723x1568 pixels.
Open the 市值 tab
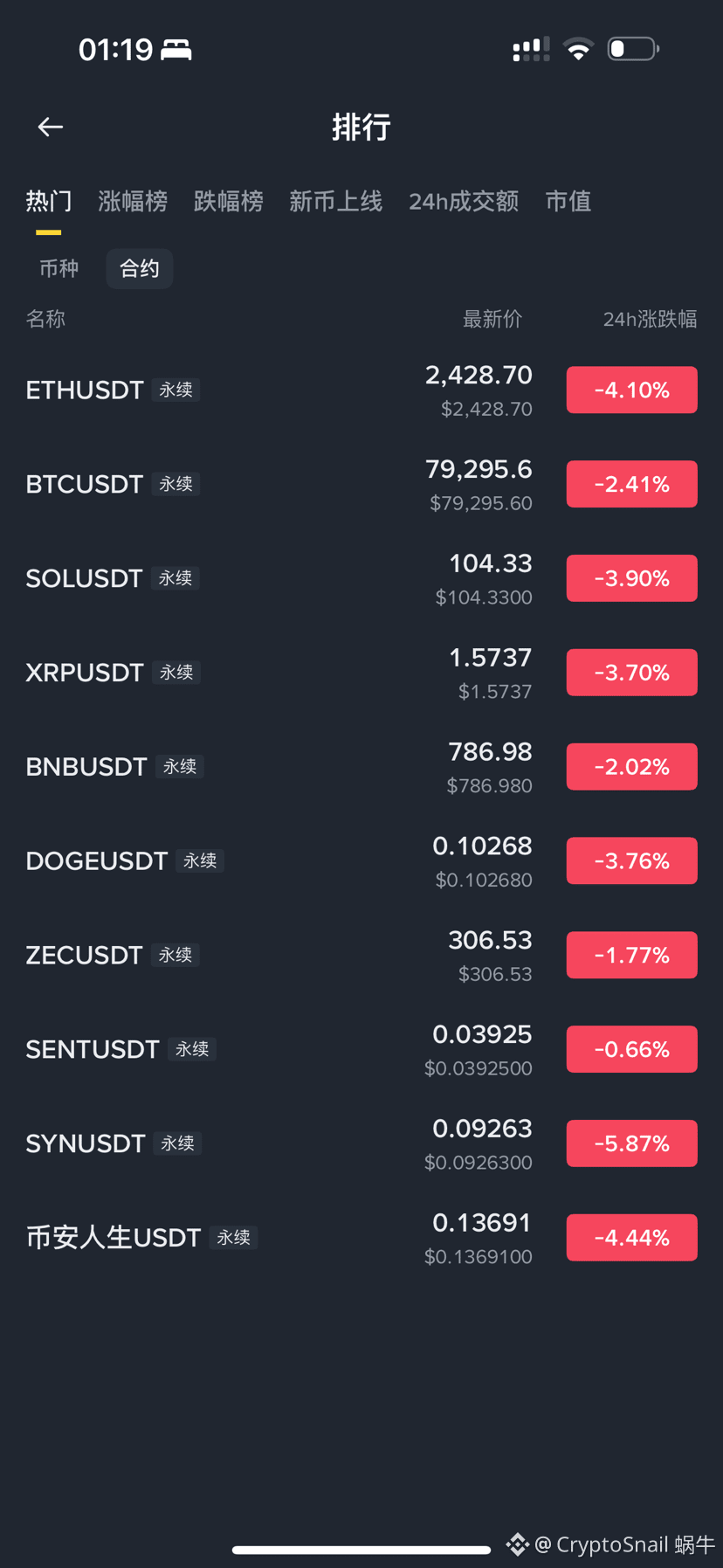point(568,202)
